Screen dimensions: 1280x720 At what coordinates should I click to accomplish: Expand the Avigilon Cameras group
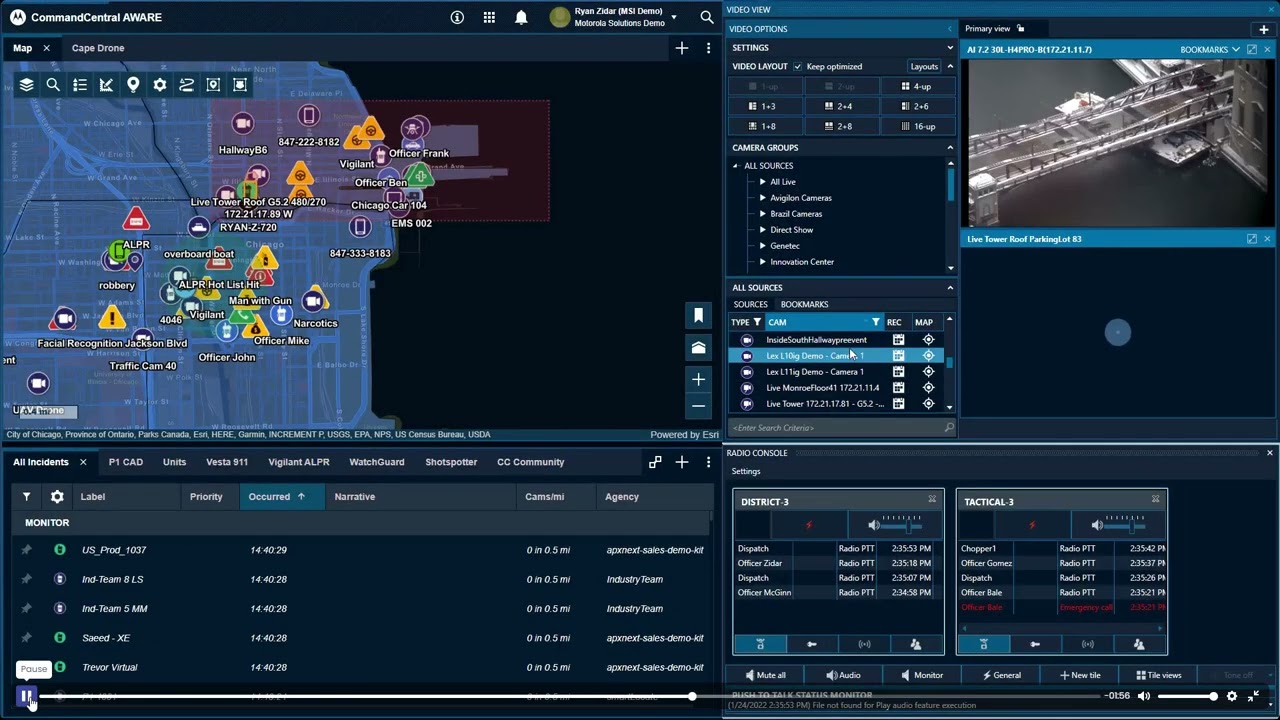click(762, 198)
